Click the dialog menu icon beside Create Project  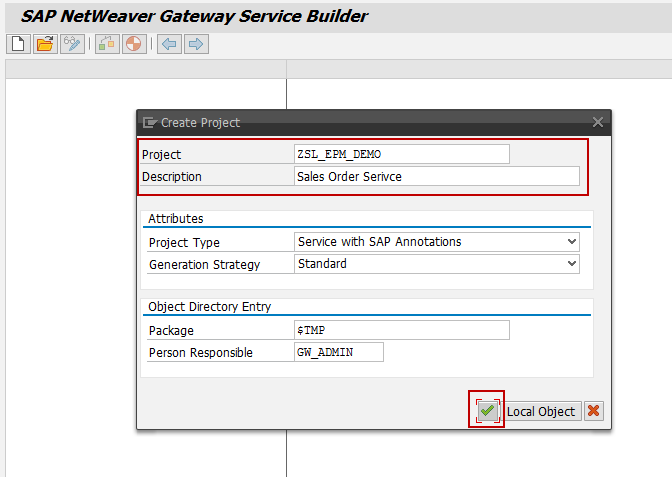[x=150, y=122]
